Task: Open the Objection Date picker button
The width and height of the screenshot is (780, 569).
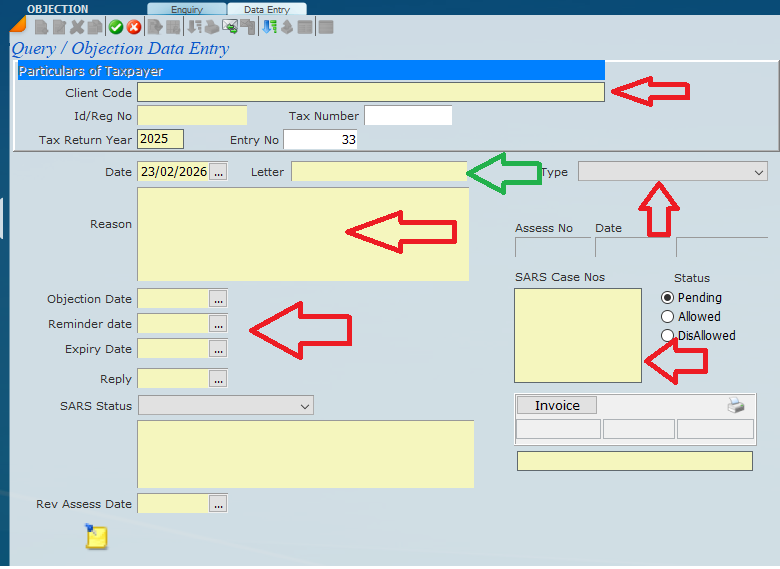Action: click(x=218, y=298)
